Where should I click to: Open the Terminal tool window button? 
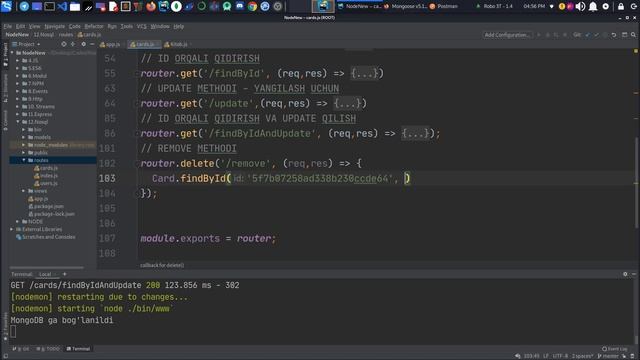coord(78,349)
